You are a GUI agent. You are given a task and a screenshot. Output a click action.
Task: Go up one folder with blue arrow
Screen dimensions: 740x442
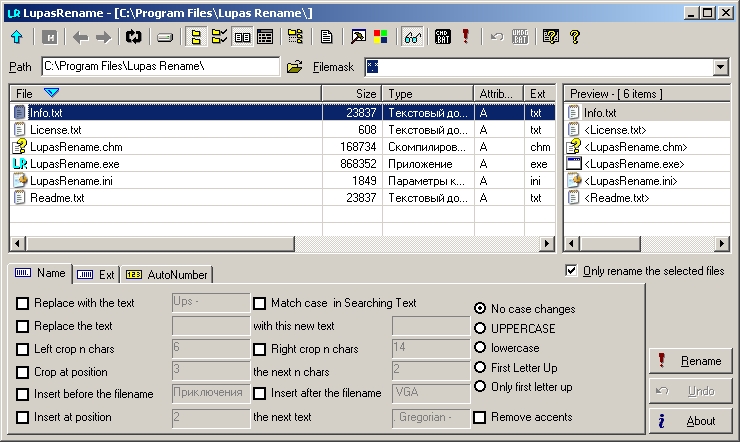[17, 37]
